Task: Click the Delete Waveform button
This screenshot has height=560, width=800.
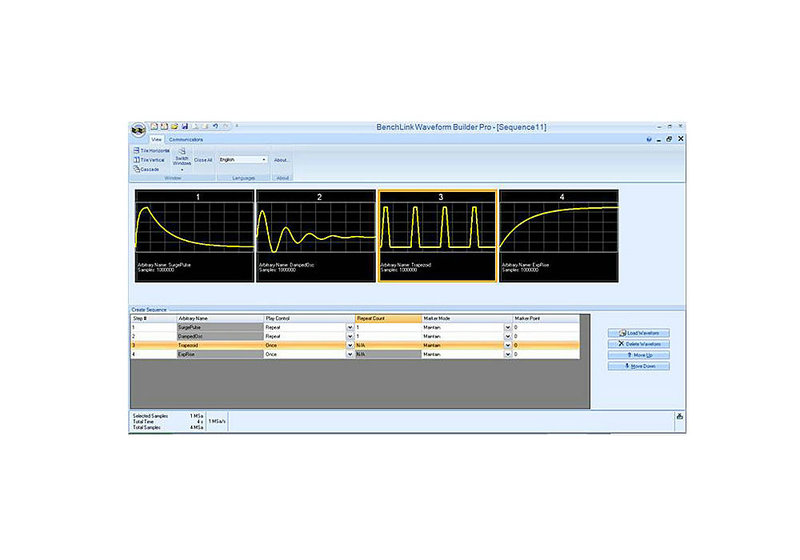Action: click(x=638, y=344)
